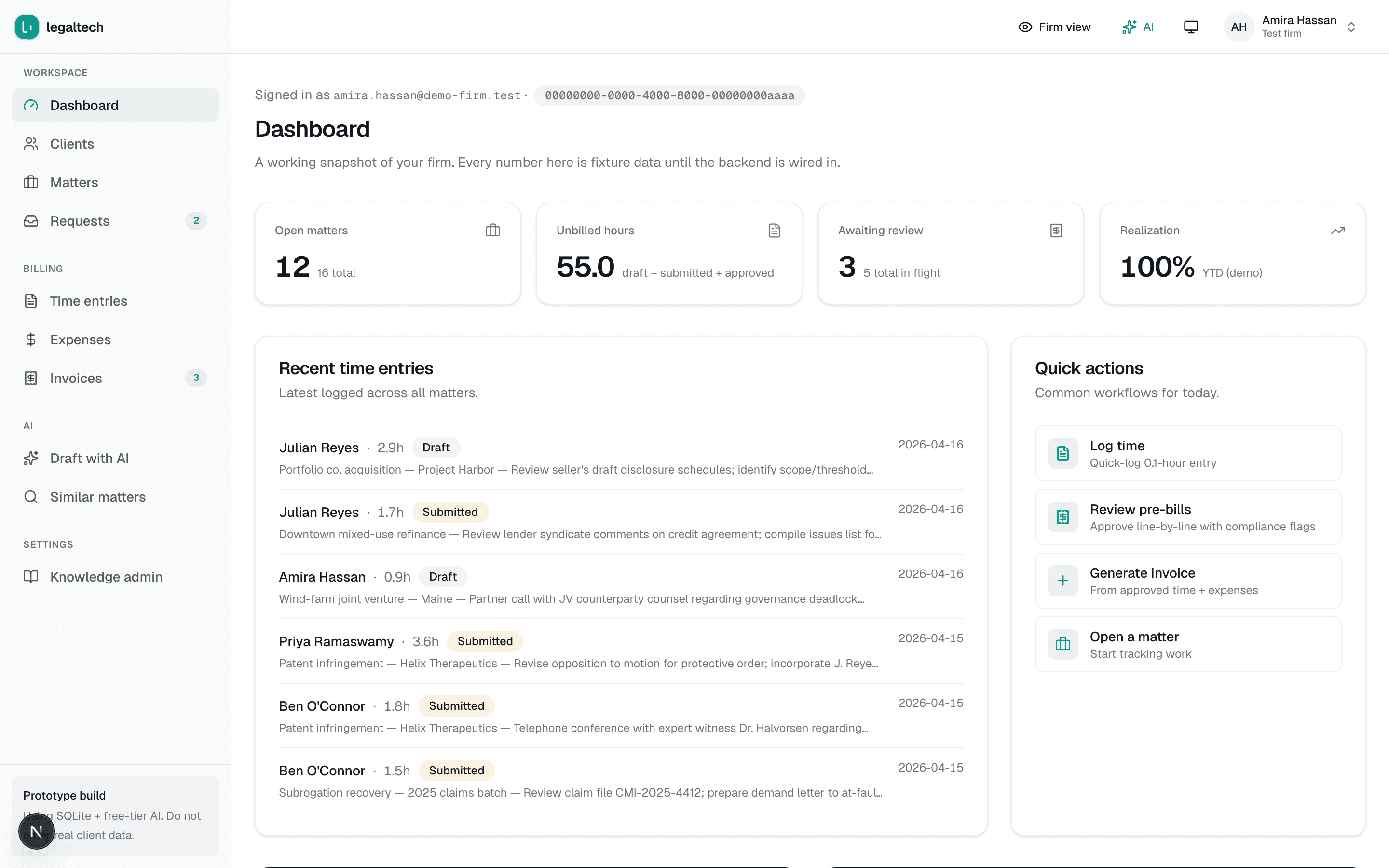Image resolution: width=1389 pixels, height=868 pixels.
Task: Click the Matters briefcase icon in sidebar
Action: click(x=31, y=182)
